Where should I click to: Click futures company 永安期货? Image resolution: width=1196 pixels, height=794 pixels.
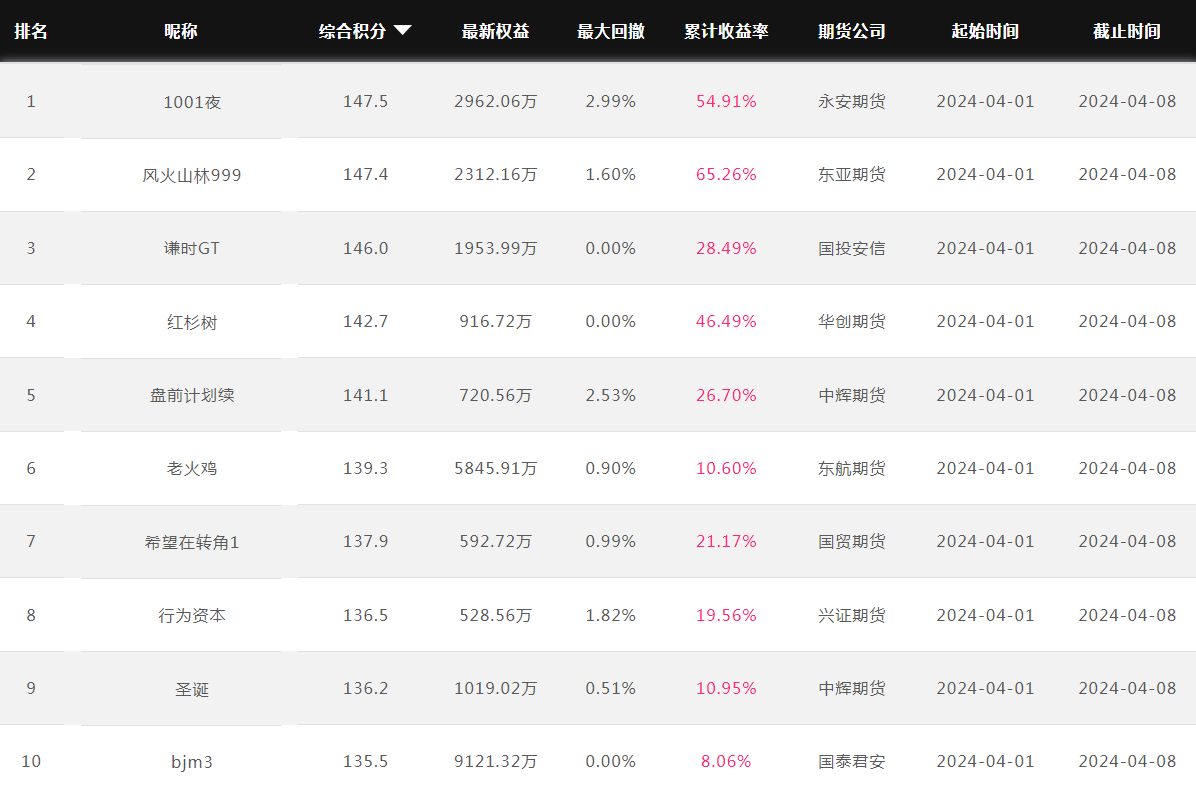click(852, 101)
